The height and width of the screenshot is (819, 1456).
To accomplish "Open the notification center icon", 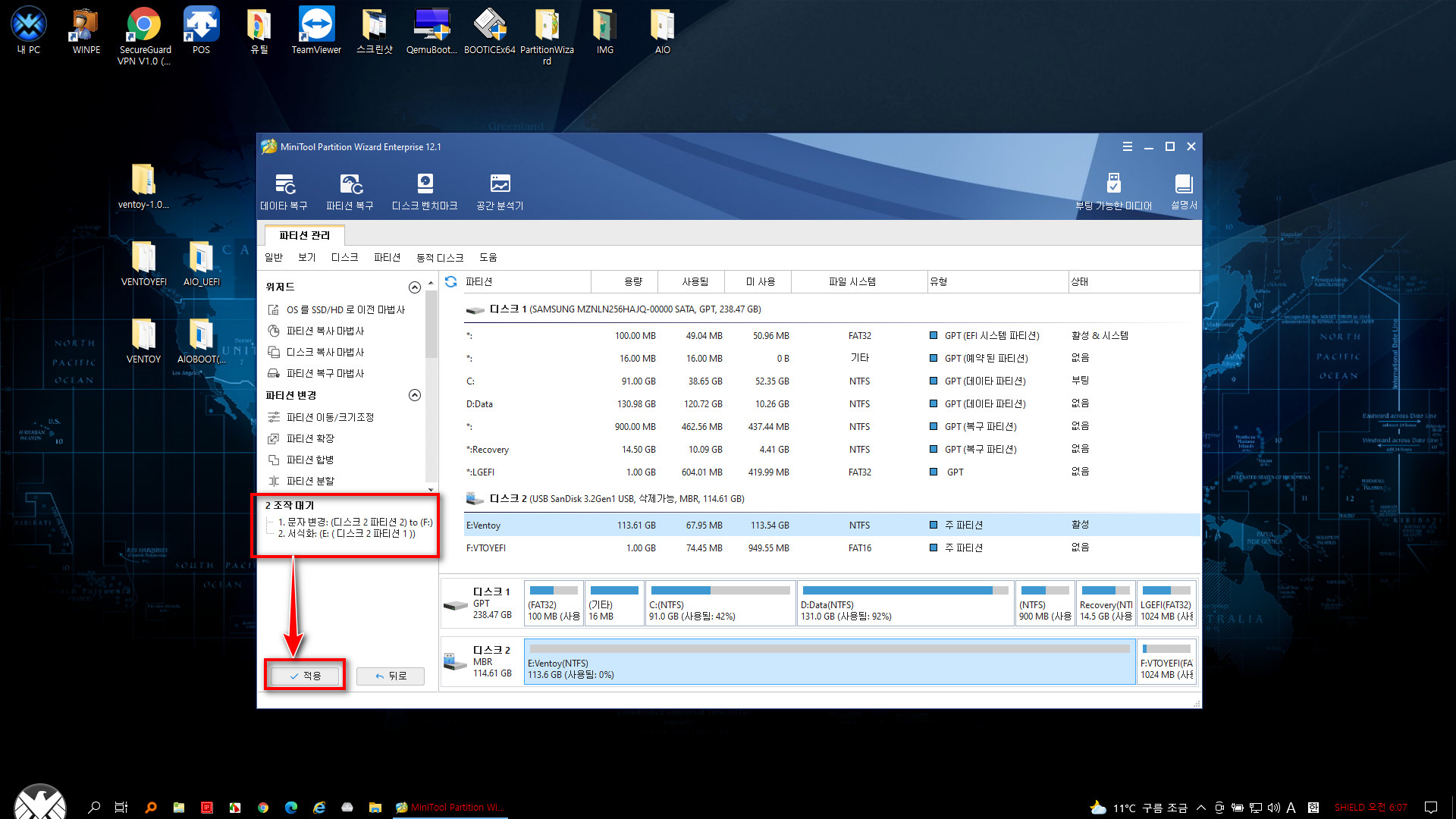I will (x=1431, y=808).
